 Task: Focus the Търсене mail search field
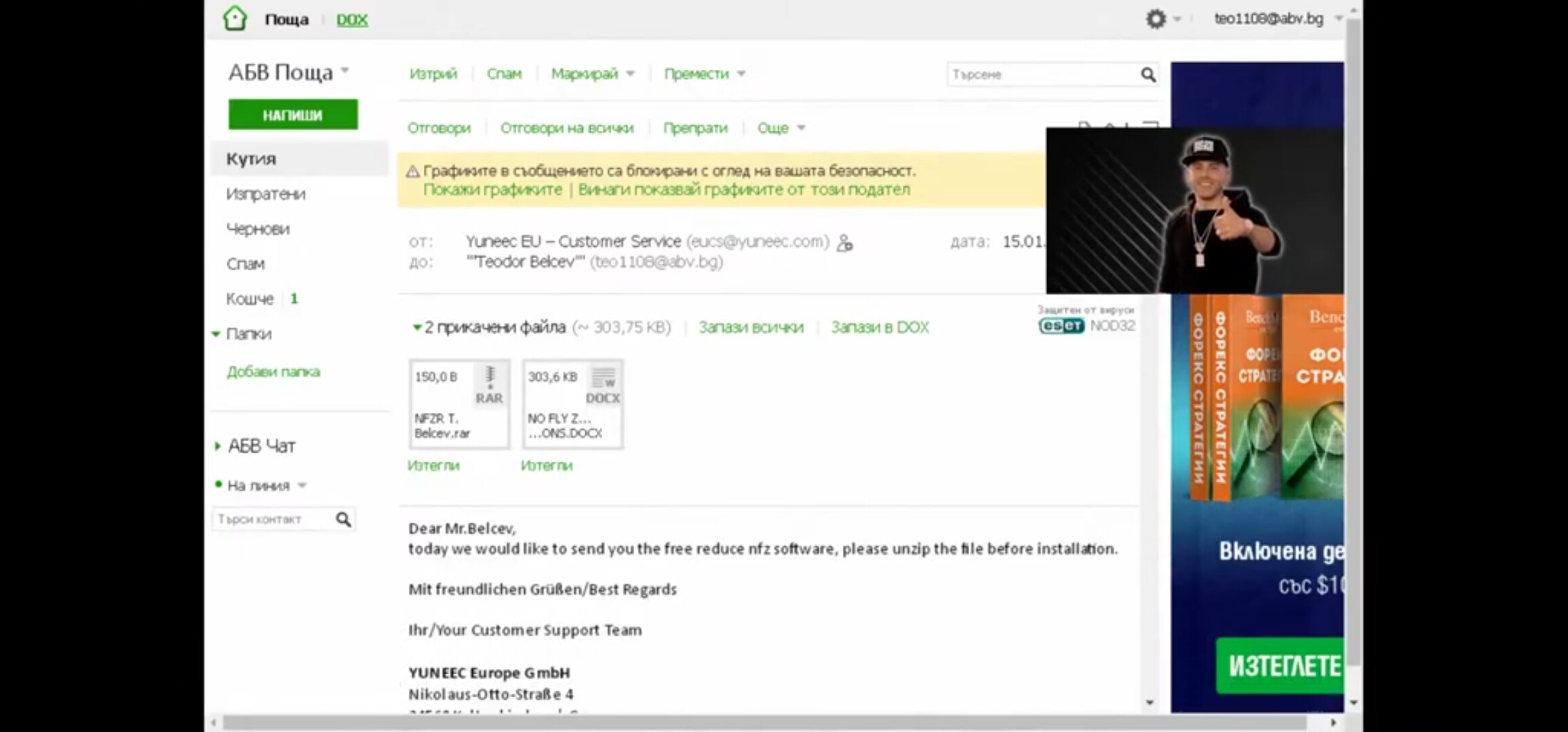tap(1043, 75)
